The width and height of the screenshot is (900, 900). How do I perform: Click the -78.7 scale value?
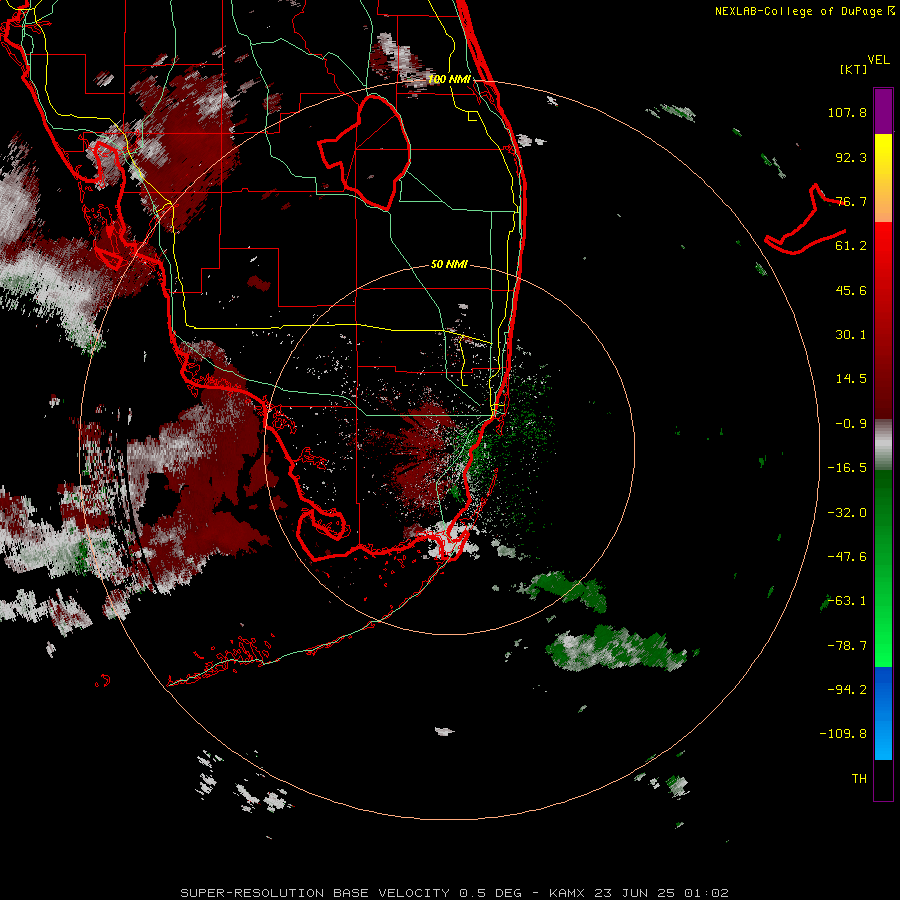pos(847,646)
